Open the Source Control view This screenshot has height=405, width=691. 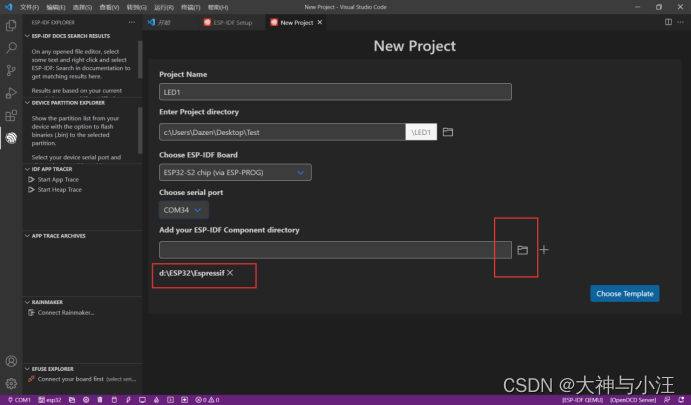click(11, 70)
